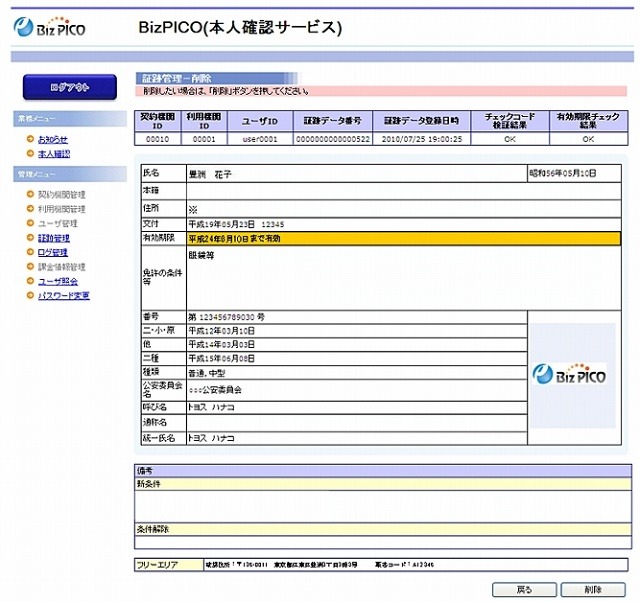Click the ログアウト button
This screenshot has width=640, height=603.
pyautogui.click(x=70, y=87)
